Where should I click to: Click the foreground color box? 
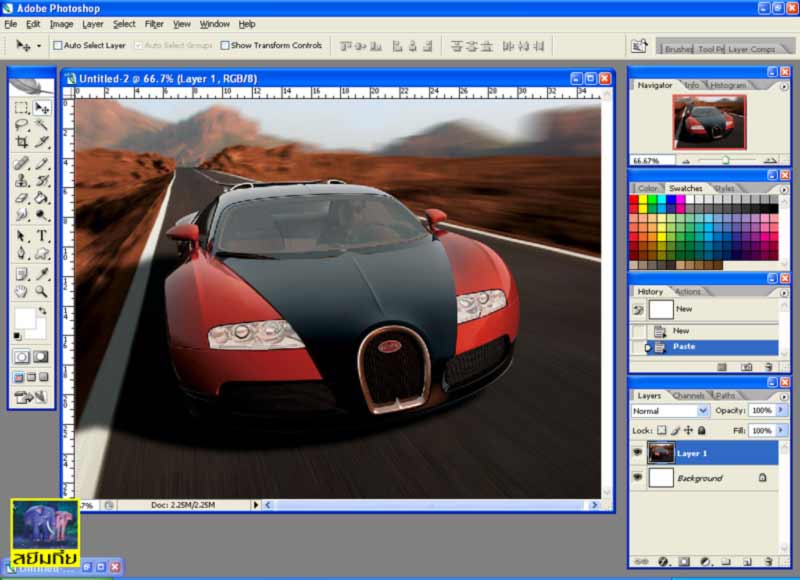(24, 318)
